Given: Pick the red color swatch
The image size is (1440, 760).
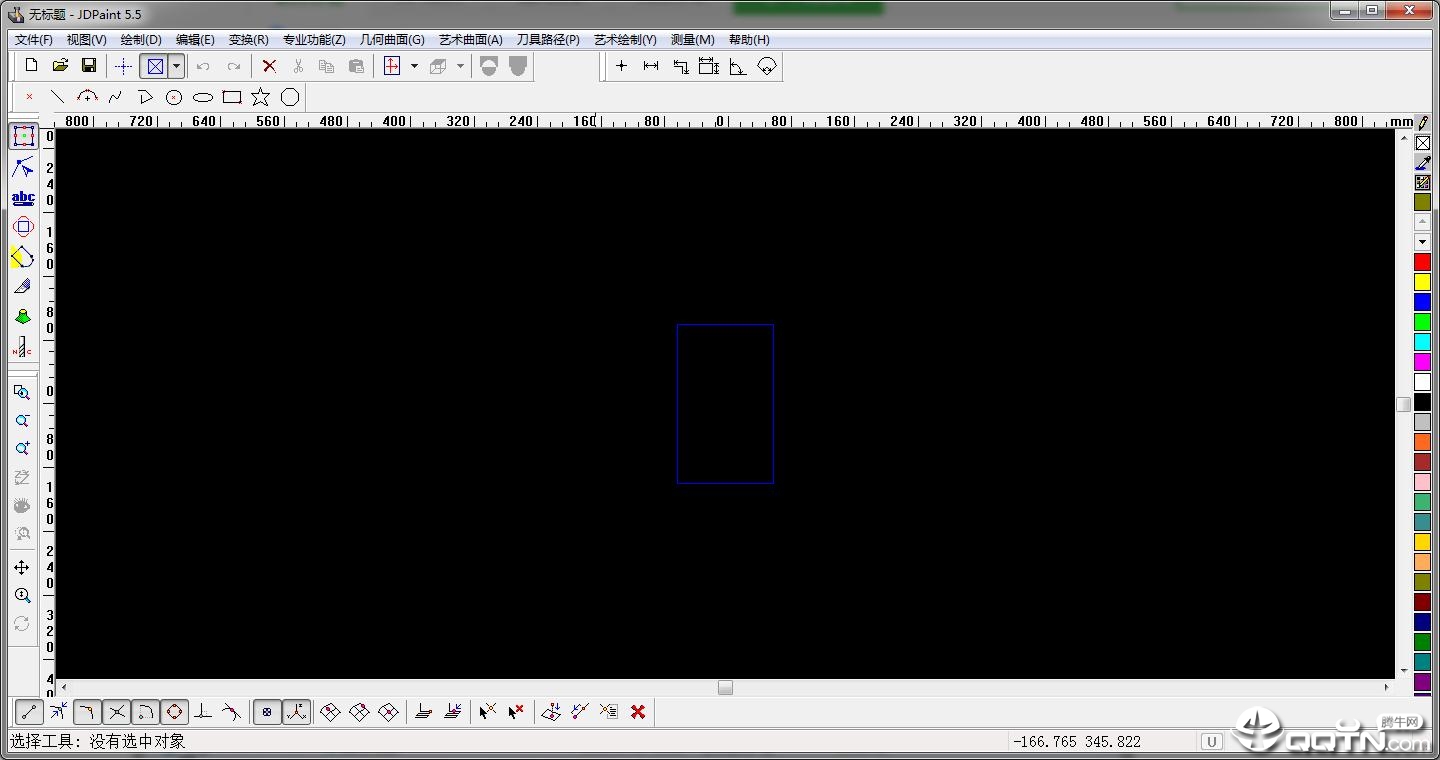Looking at the screenshot, I should coord(1422,262).
